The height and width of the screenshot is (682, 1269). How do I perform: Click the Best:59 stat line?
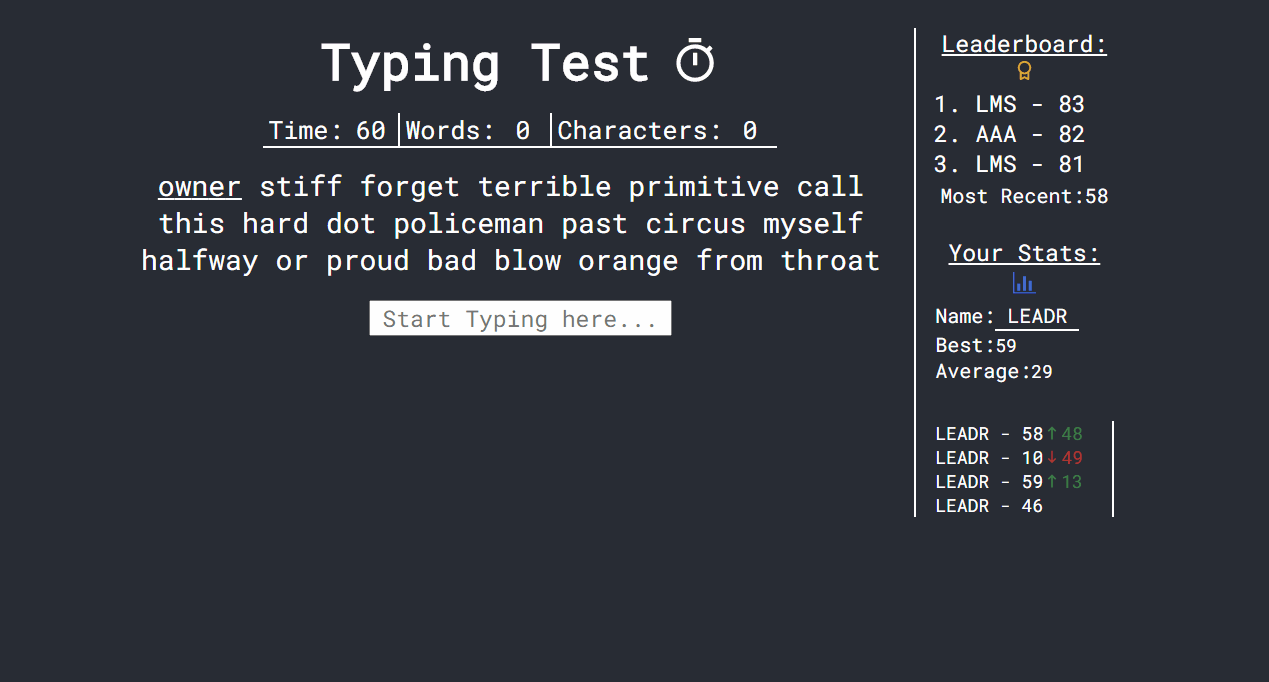[975, 345]
